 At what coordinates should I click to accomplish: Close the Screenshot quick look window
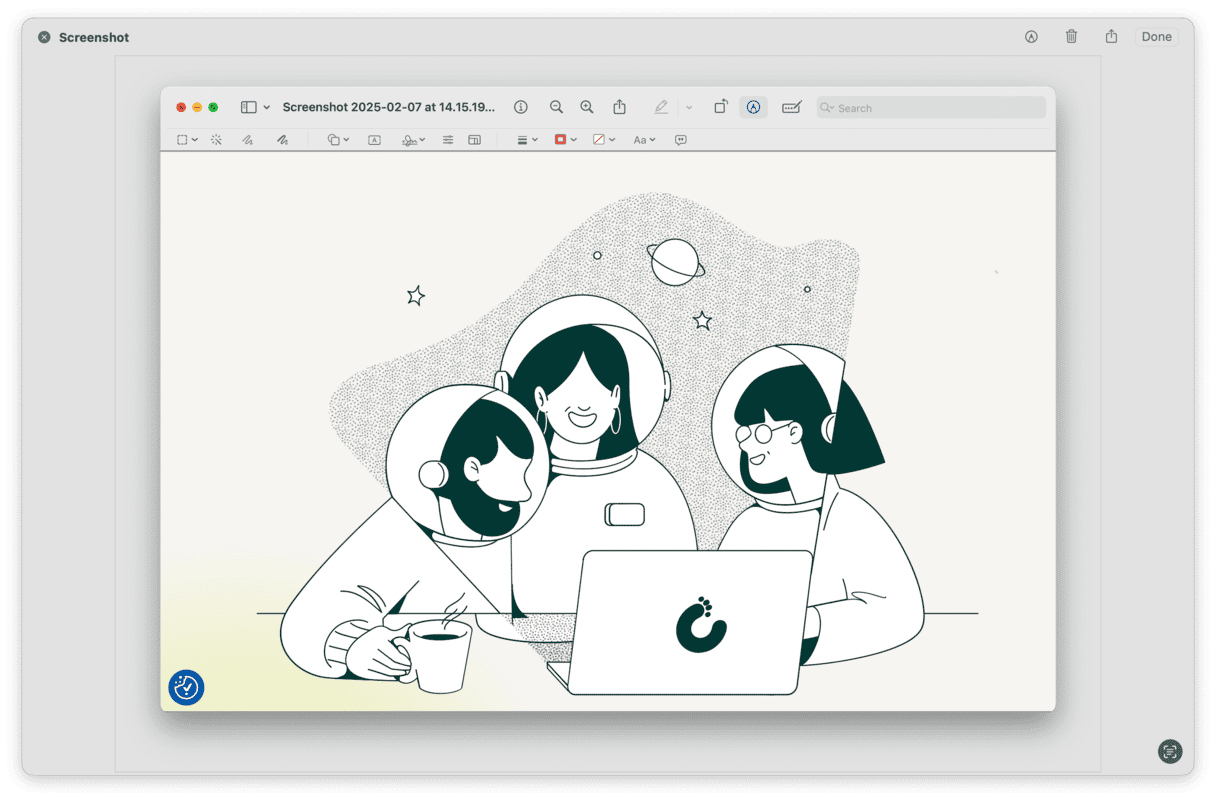tap(44, 37)
